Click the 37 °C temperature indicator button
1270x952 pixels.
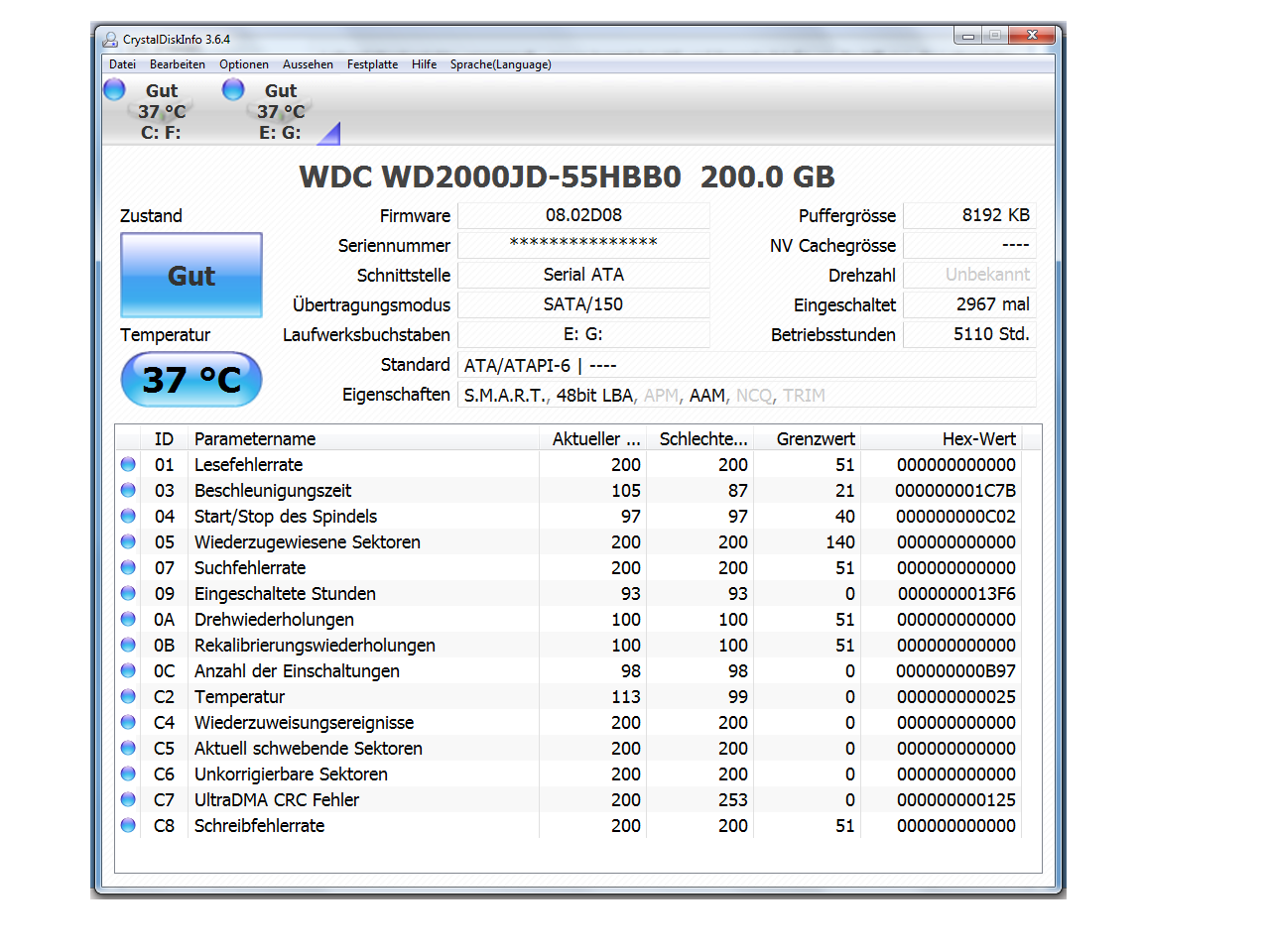[x=191, y=380]
